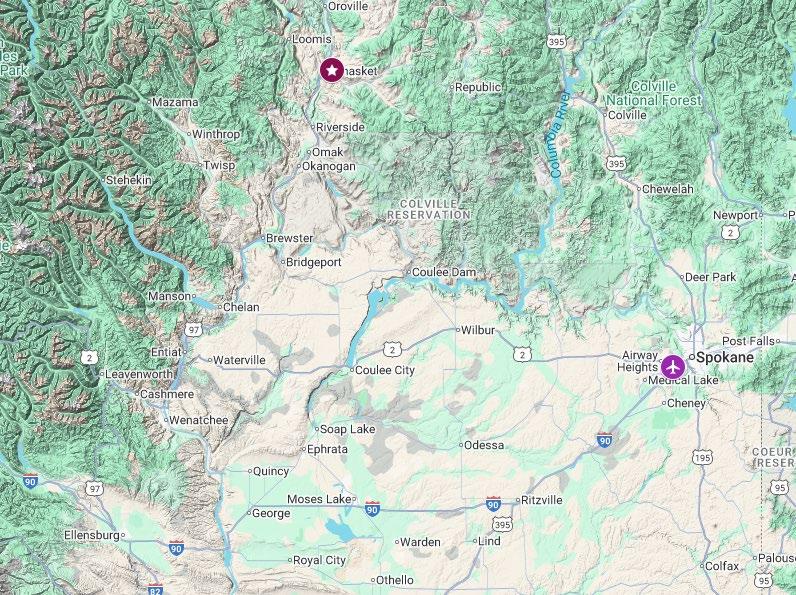The image size is (796, 595).
Task: Click the Colville National Forest label
Action: click(654, 93)
